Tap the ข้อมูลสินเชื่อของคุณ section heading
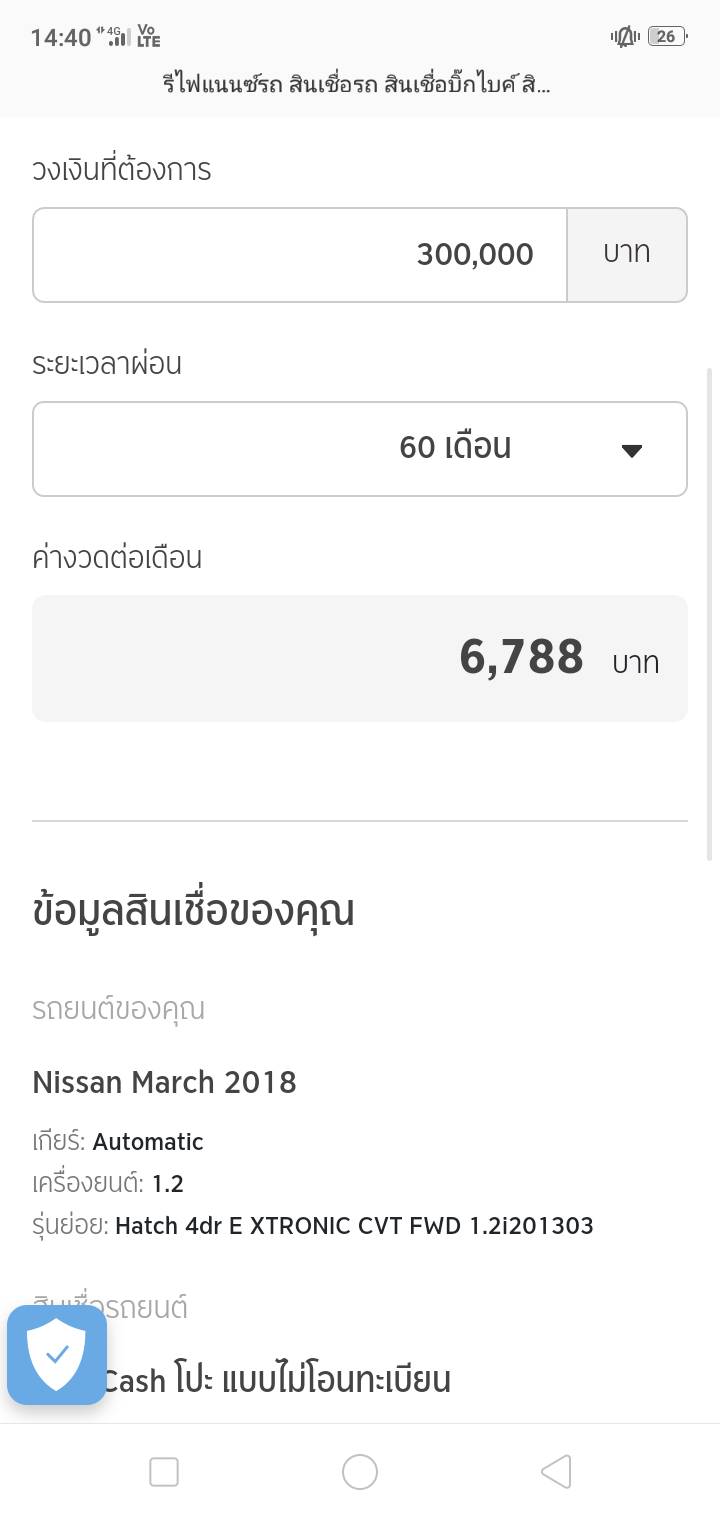This screenshot has height=1520, width=720. click(193, 912)
